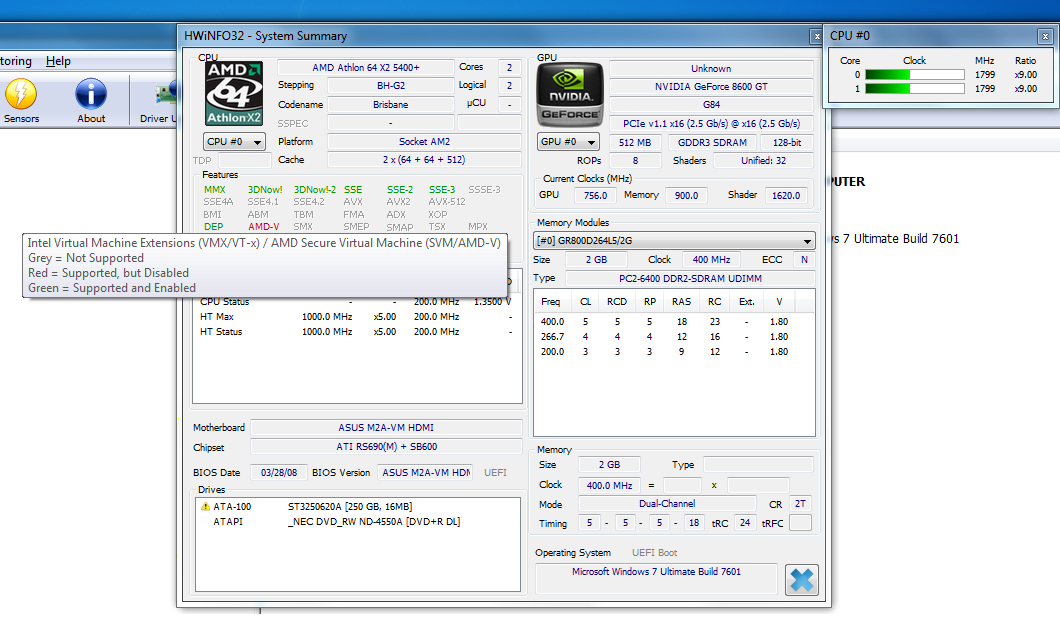The height and width of the screenshot is (617, 1060).
Task: Click the GPU memory clock value 900.0
Action: (686, 195)
